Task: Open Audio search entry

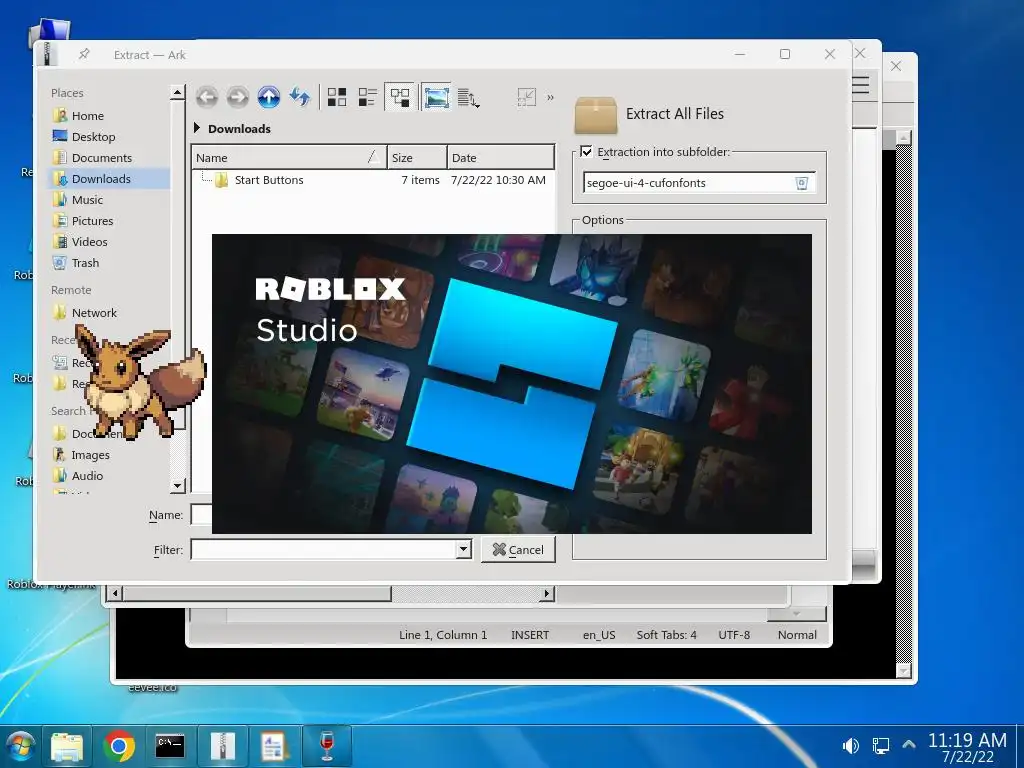Action: click(x=87, y=475)
